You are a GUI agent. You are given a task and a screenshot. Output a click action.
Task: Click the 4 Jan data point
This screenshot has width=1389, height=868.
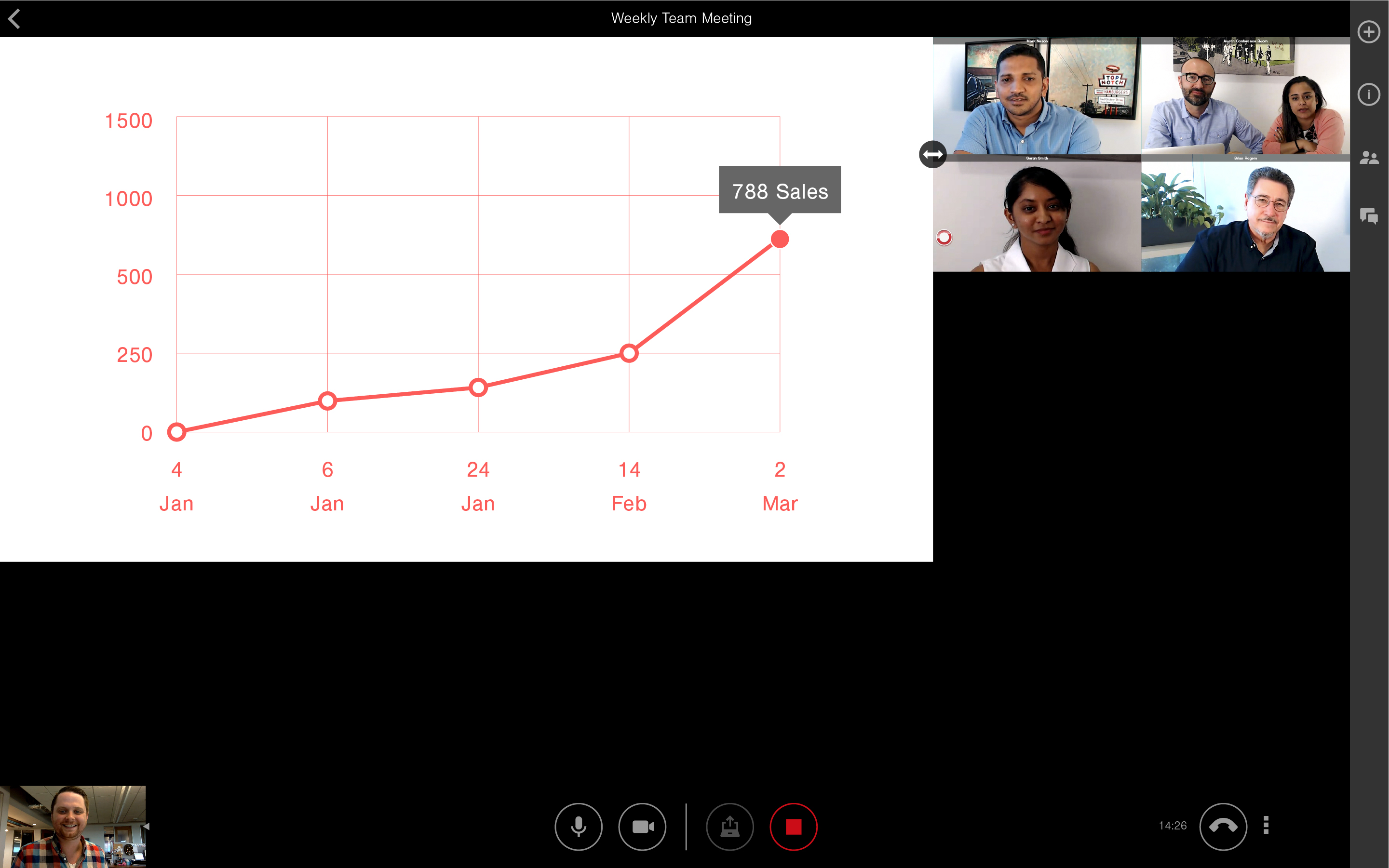(x=176, y=432)
